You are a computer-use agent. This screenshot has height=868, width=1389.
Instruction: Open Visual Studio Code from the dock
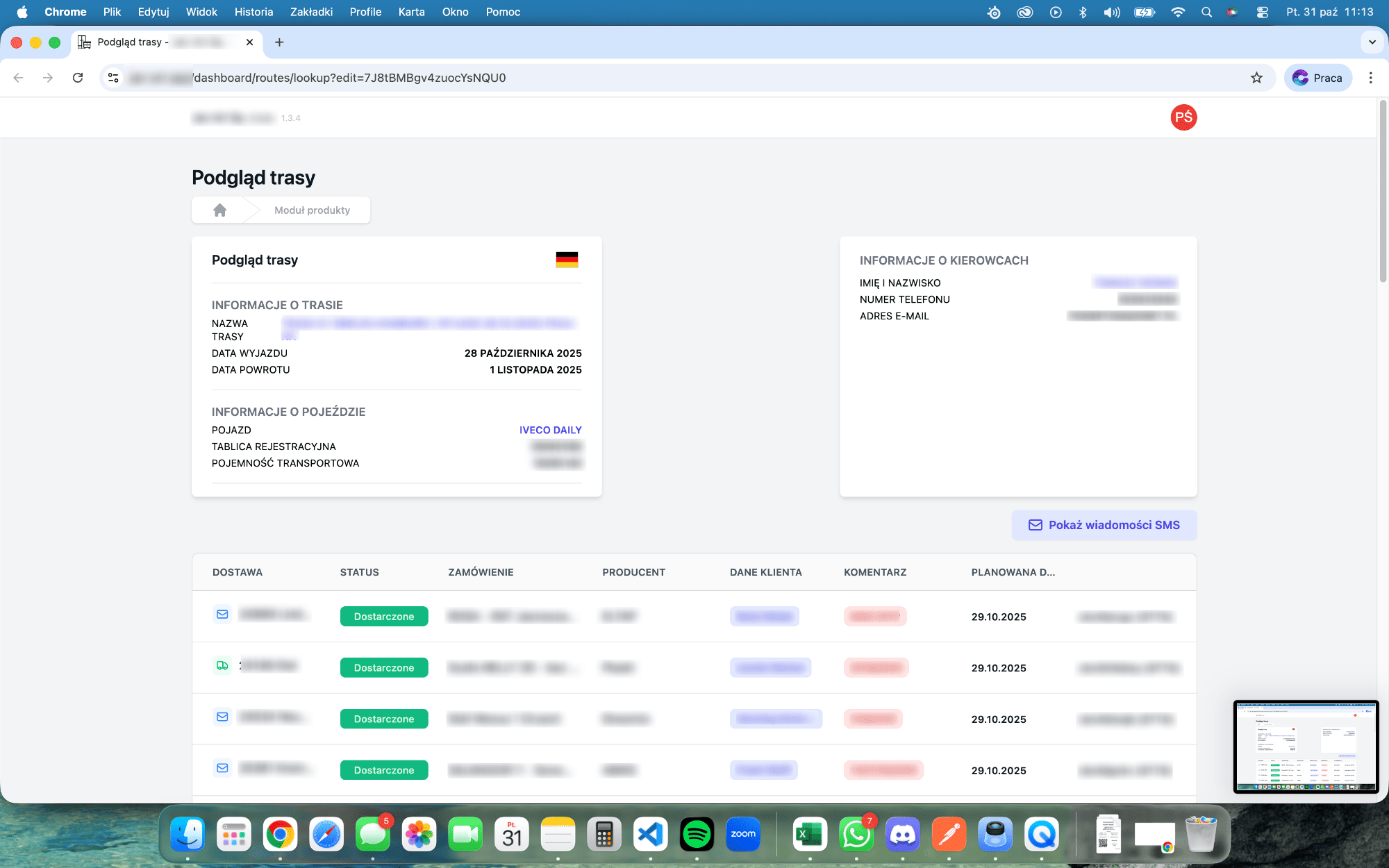coord(651,834)
